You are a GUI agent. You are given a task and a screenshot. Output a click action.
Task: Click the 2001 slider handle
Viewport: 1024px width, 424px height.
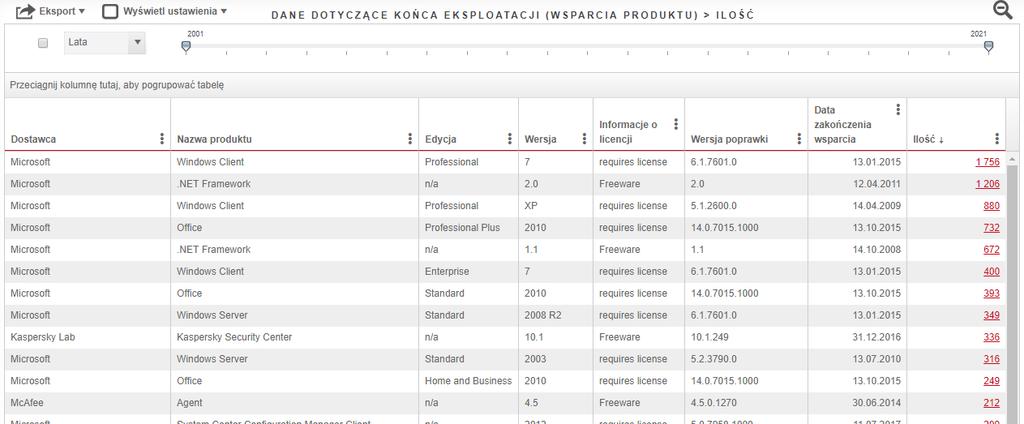pyautogui.click(x=186, y=46)
